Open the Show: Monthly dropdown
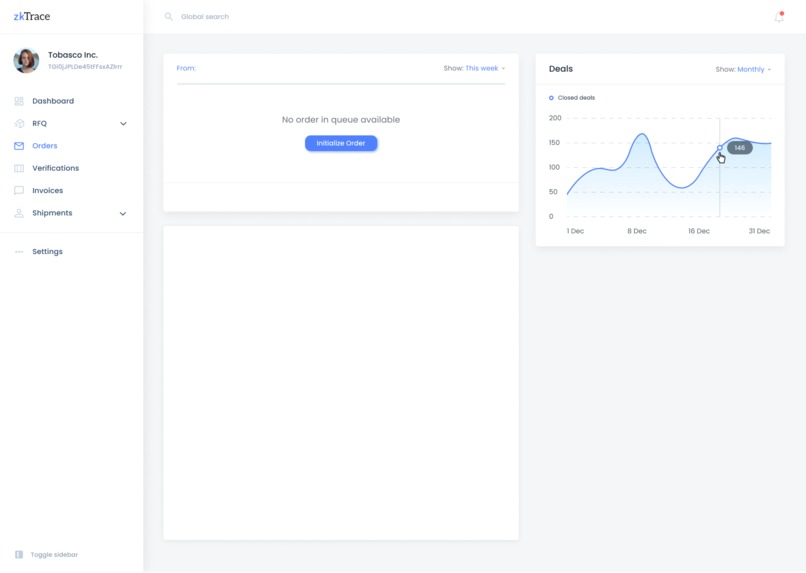The image size is (806, 573). [x=743, y=69]
